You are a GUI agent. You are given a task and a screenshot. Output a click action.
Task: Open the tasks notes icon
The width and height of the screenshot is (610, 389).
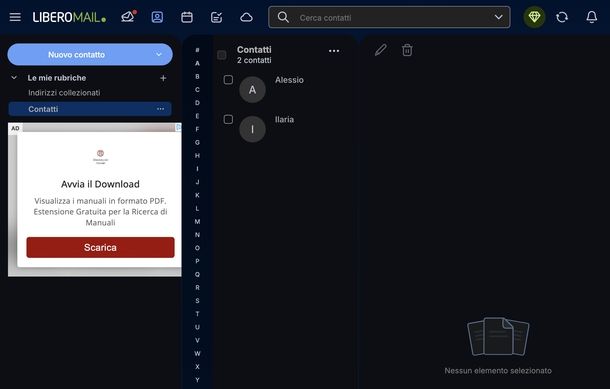coord(216,17)
